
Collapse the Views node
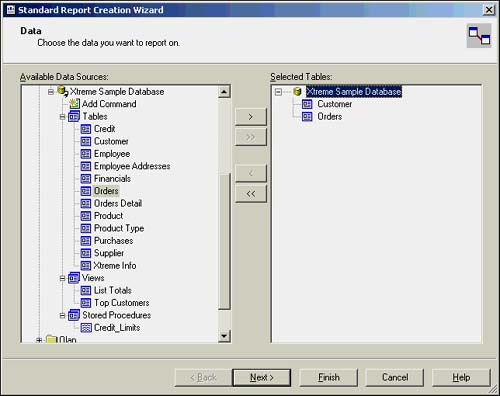tap(62, 278)
